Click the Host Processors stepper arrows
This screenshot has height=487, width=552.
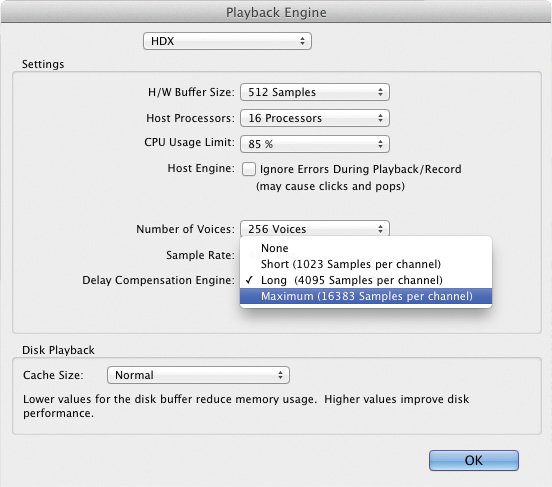tap(380, 118)
